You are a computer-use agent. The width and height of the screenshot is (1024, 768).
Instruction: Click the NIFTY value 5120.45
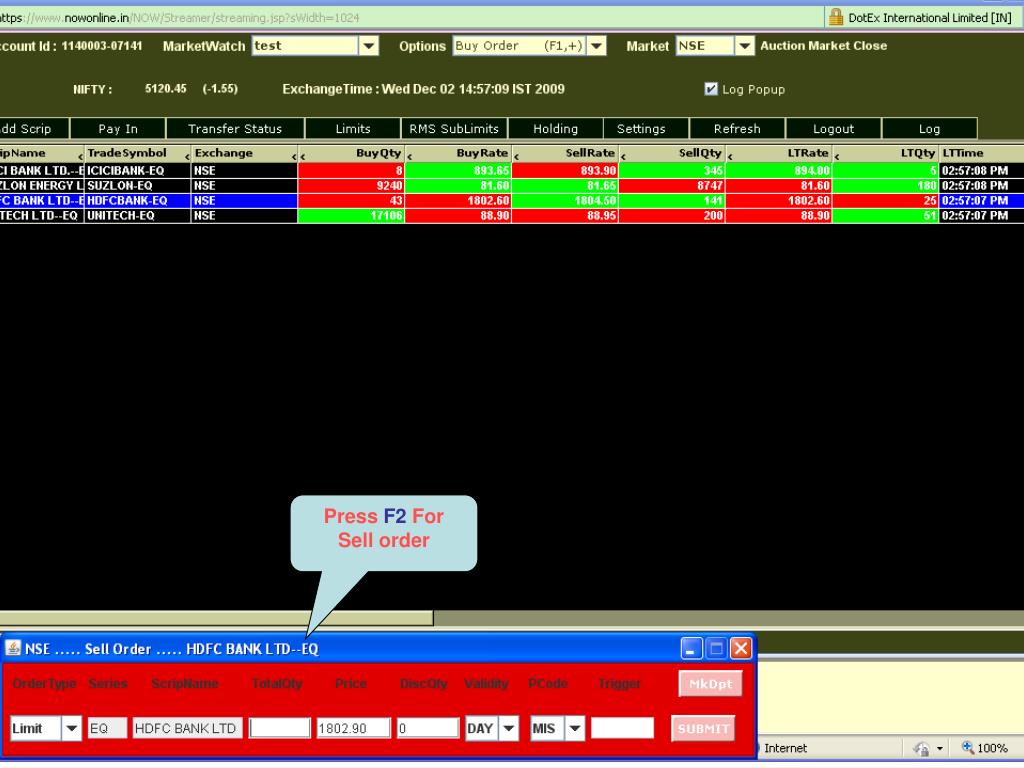point(165,89)
